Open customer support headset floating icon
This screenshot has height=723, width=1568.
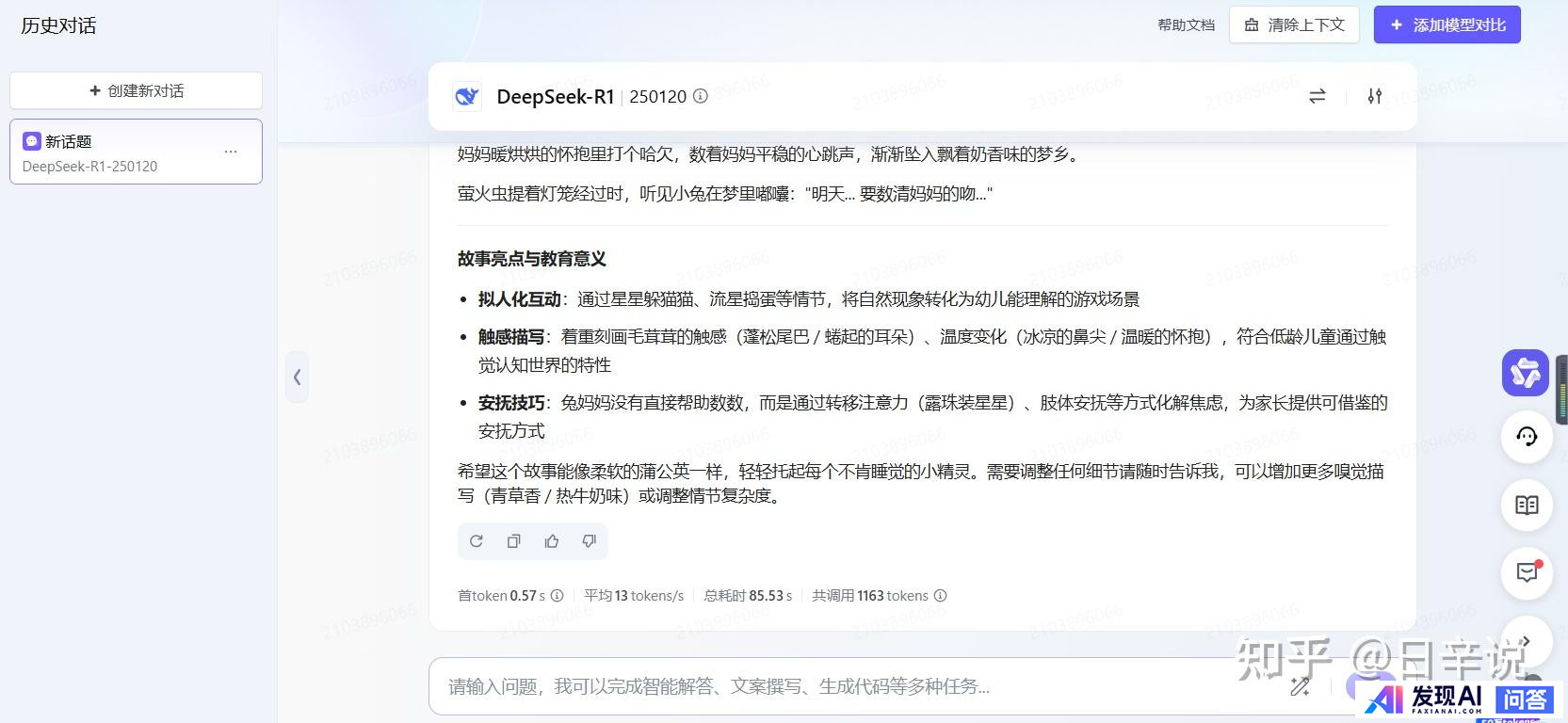coord(1527,437)
